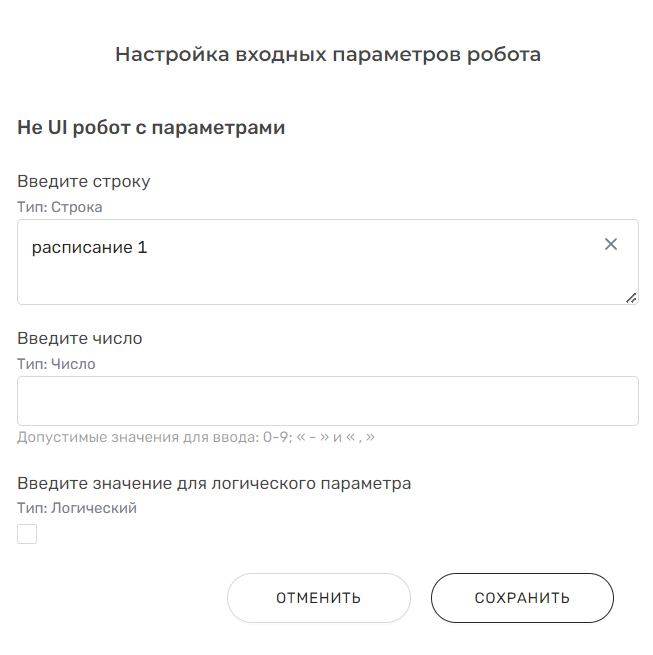Viewport: 653px width, 655px height.
Task: Click the 'Введите значение для логического параметра' label
Action: 215,483
